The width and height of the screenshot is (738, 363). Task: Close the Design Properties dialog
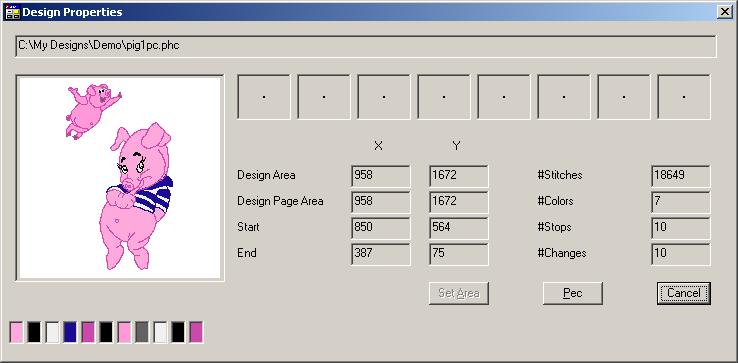pyautogui.click(x=724, y=12)
